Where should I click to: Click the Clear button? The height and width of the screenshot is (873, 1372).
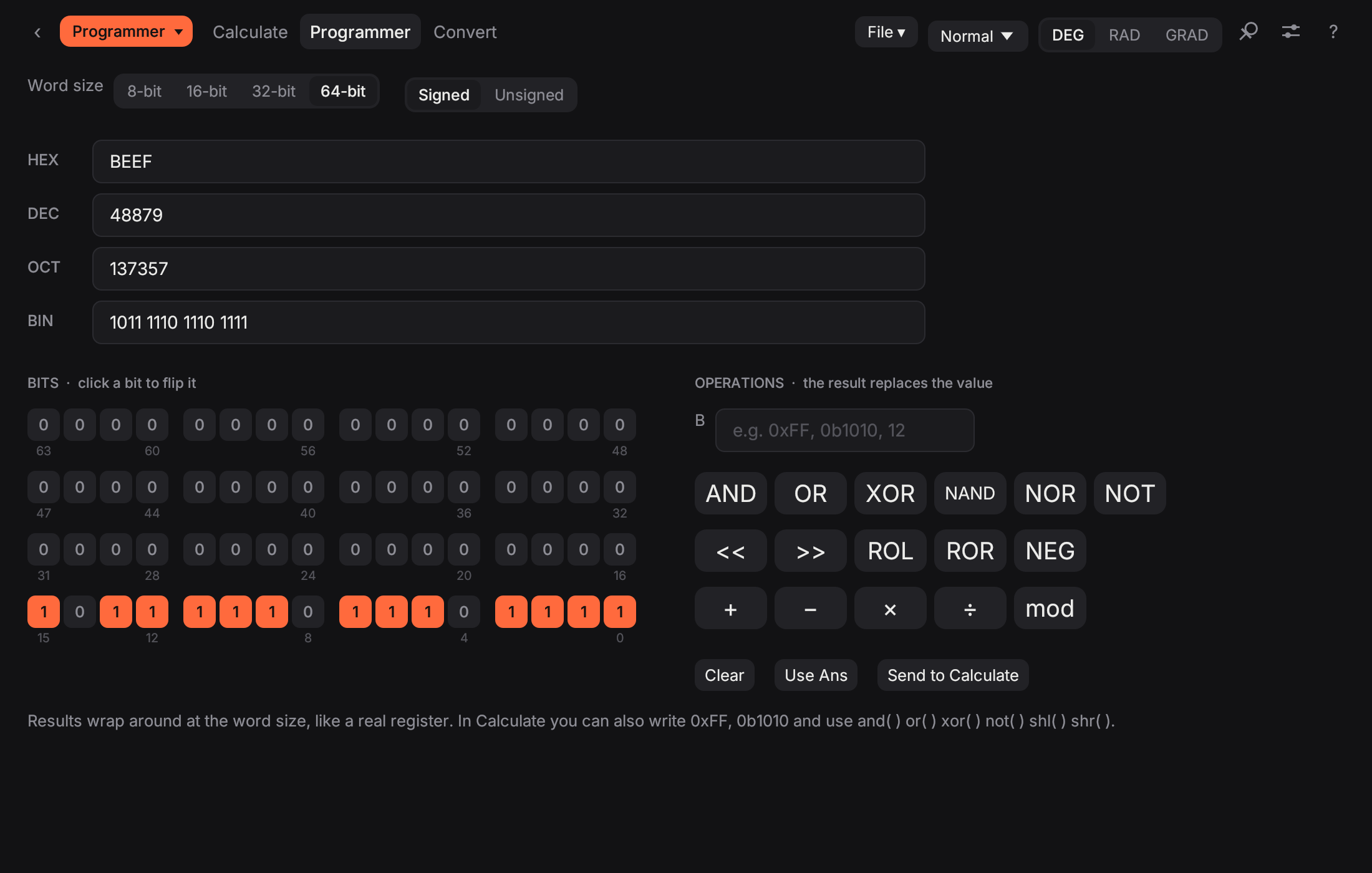(x=725, y=675)
